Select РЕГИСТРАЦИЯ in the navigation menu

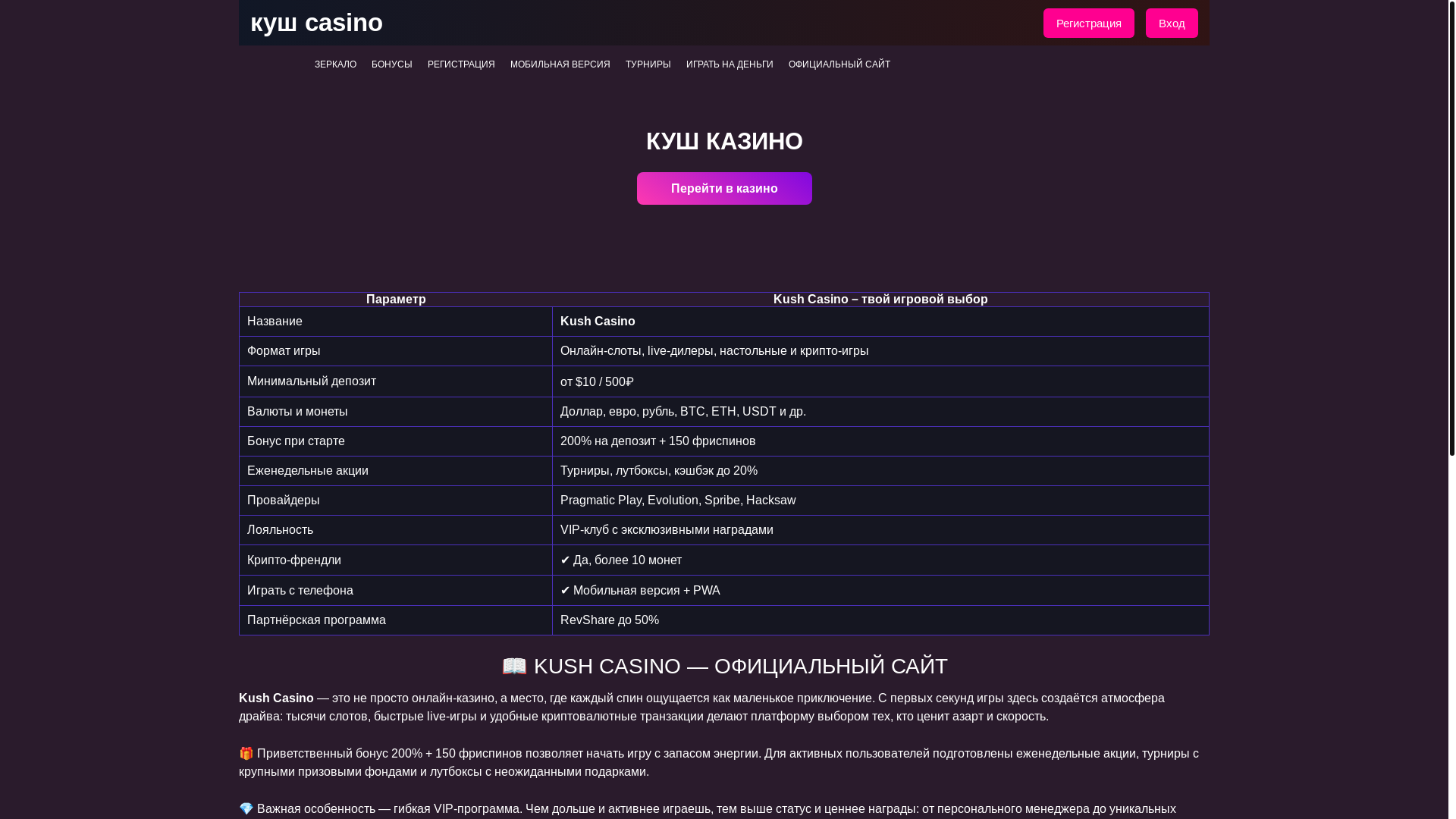pyautogui.click(x=461, y=64)
